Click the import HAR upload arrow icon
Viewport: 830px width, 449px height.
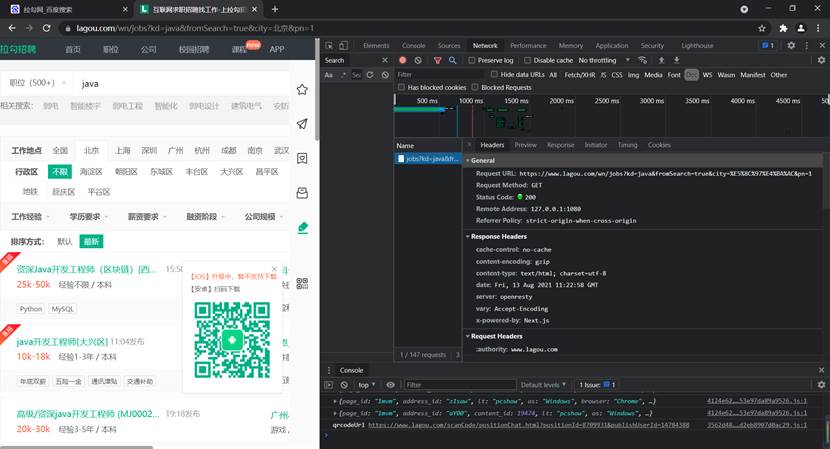(x=661, y=60)
